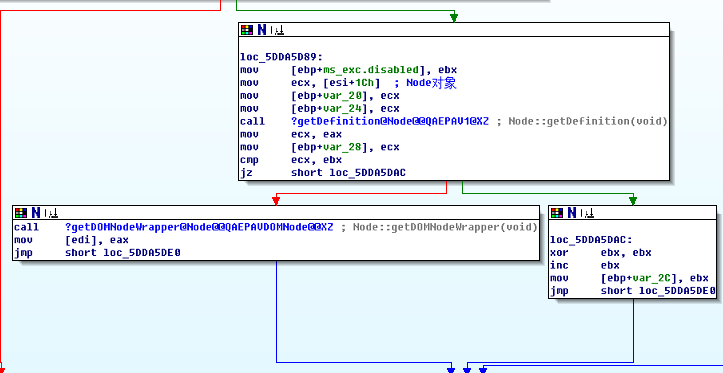Click the inc ebx instruction
This screenshot has width=723, height=373.
(585, 266)
